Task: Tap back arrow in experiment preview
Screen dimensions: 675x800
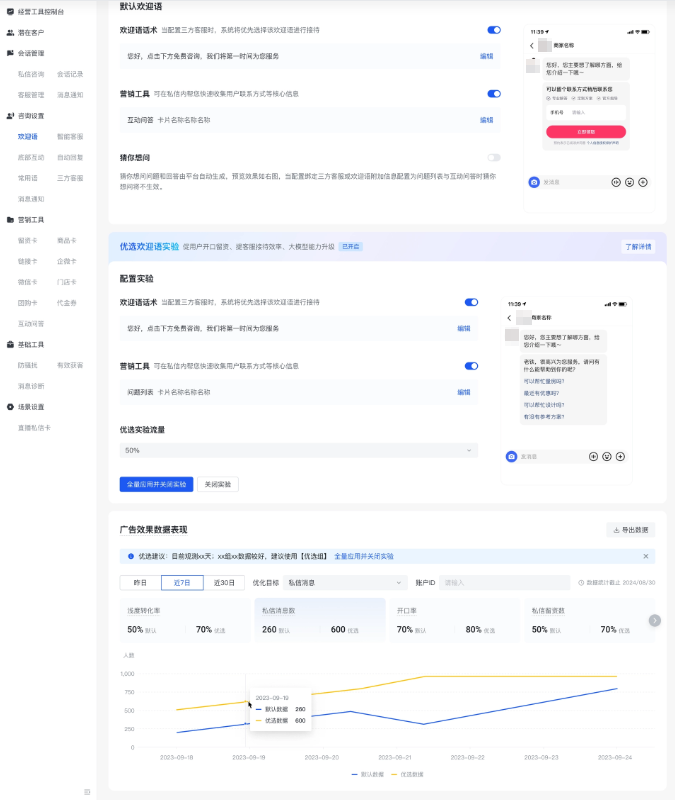Action: click(x=509, y=318)
